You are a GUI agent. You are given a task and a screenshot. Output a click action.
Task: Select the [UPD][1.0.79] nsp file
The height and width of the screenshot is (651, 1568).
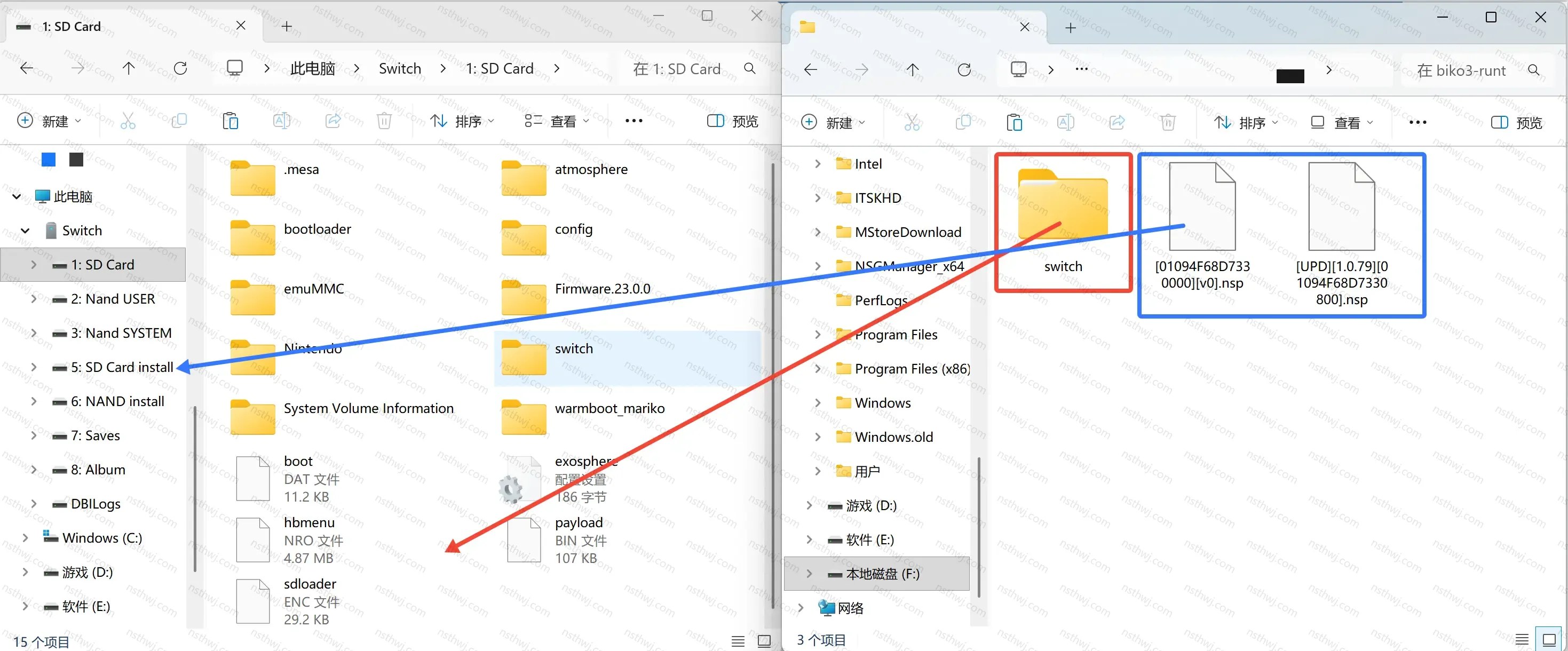pos(1342,234)
